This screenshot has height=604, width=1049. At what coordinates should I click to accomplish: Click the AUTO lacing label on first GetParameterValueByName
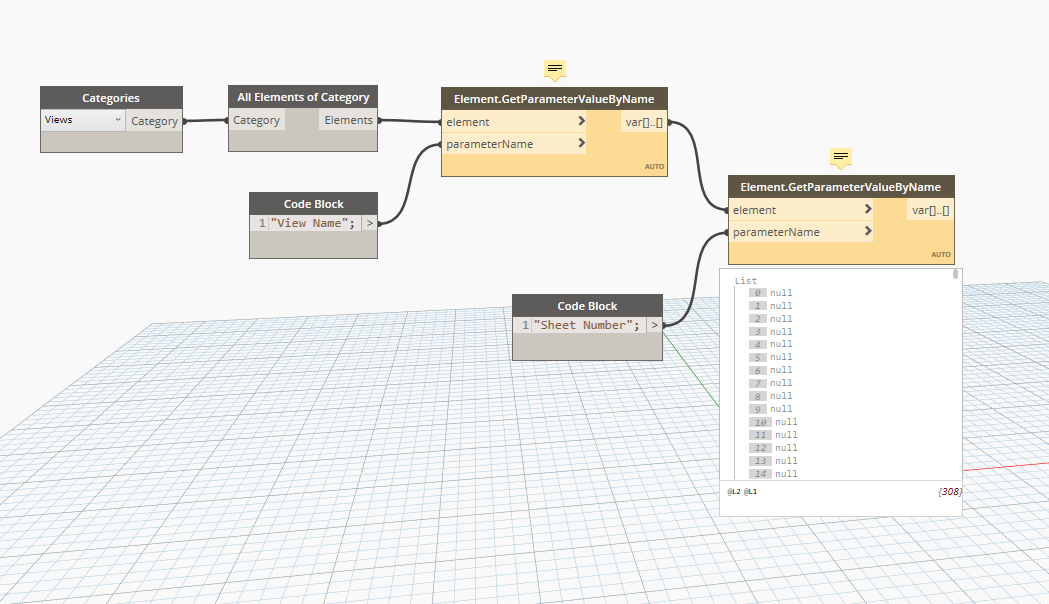(x=654, y=166)
